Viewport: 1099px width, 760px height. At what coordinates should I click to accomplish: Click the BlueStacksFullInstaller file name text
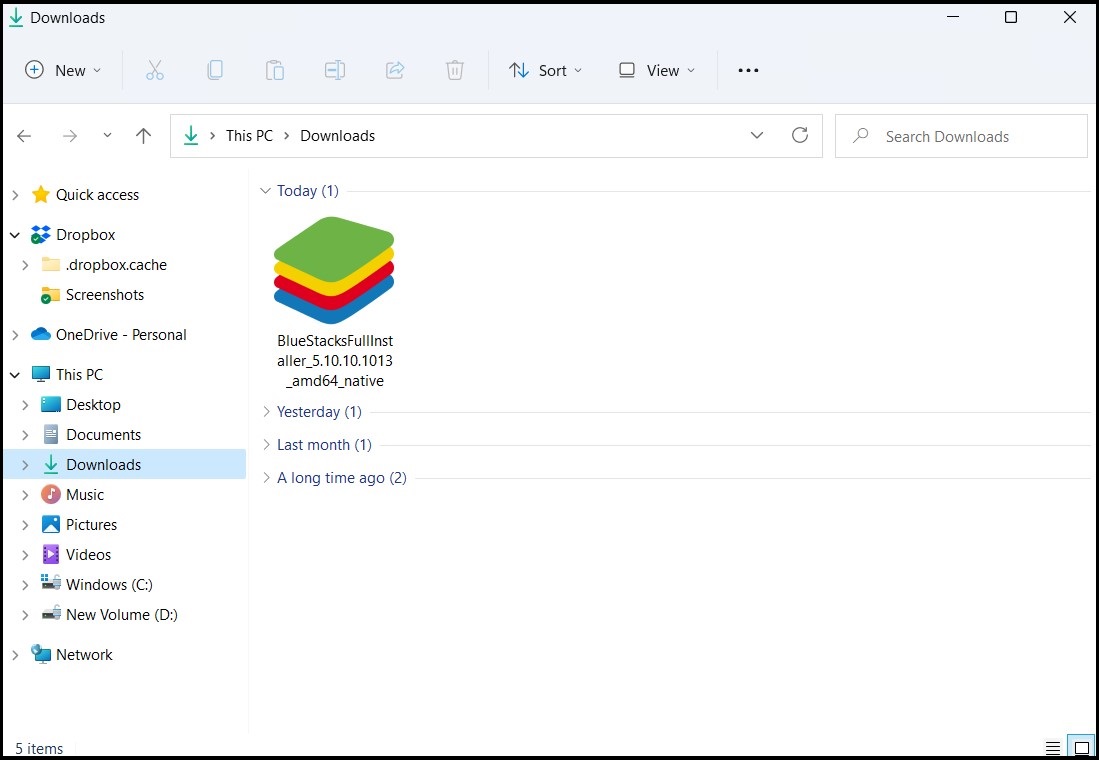[x=335, y=360]
